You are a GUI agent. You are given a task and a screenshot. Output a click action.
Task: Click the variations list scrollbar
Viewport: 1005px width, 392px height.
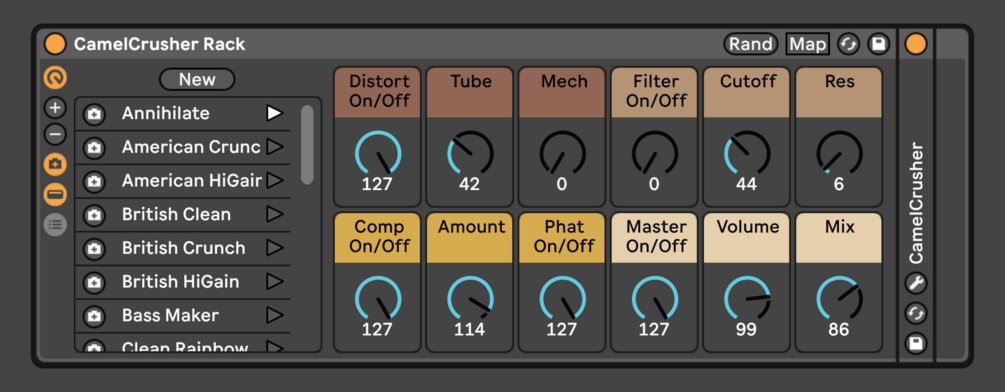tap(307, 145)
